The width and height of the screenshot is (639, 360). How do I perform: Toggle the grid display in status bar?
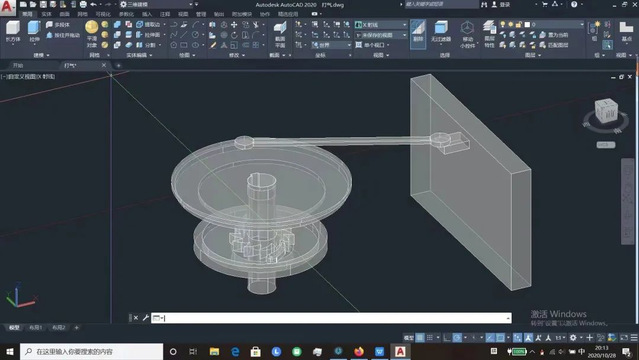[420, 338]
